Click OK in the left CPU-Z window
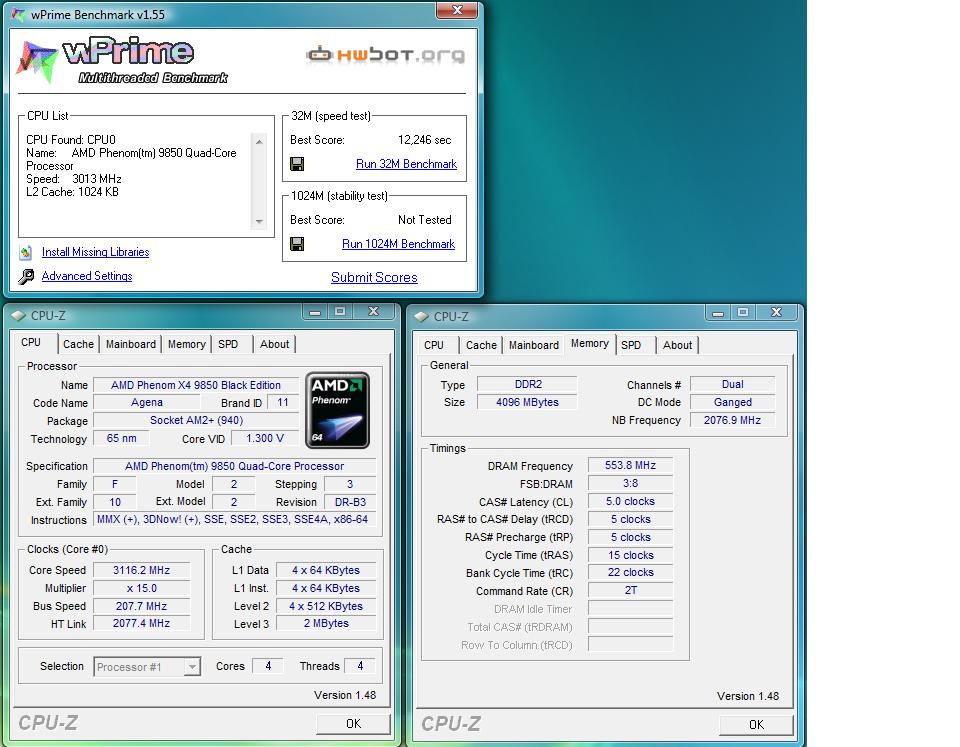This screenshot has width=960, height=747. tap(353, 724)
